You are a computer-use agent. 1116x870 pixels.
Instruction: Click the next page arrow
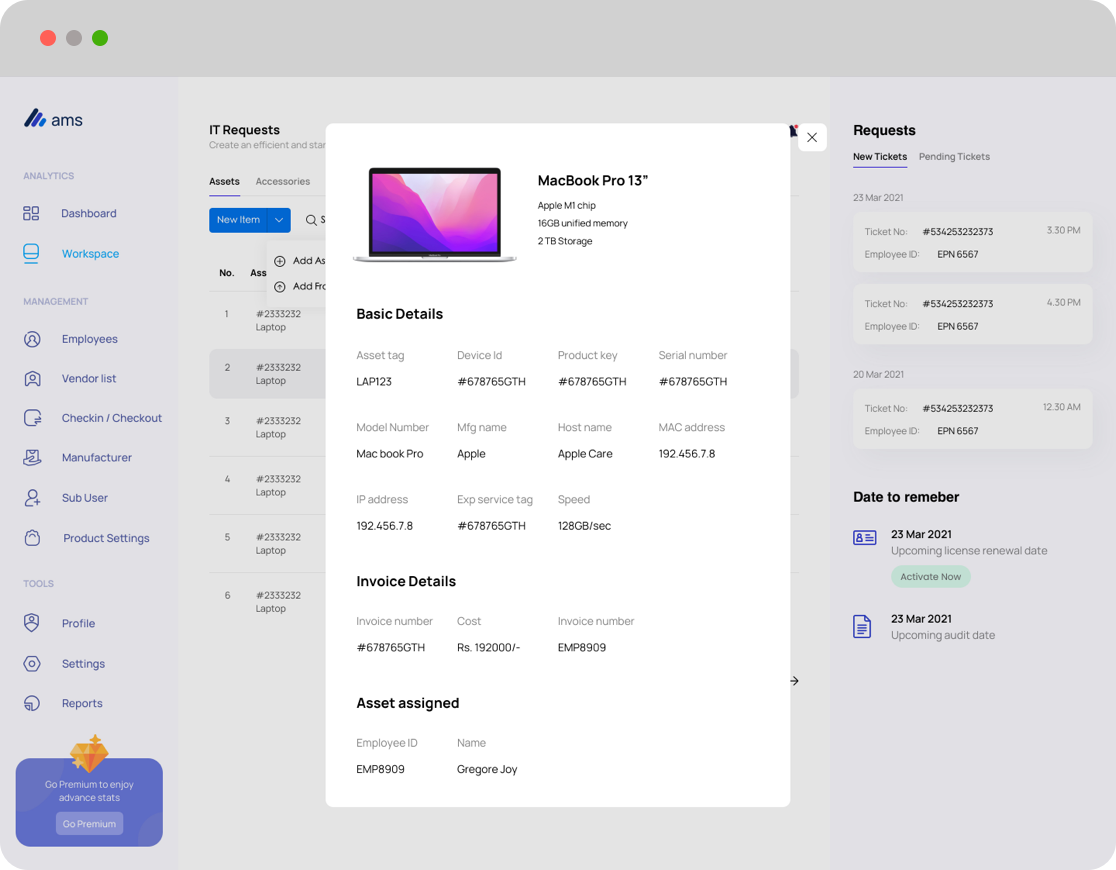pos(794,681)
